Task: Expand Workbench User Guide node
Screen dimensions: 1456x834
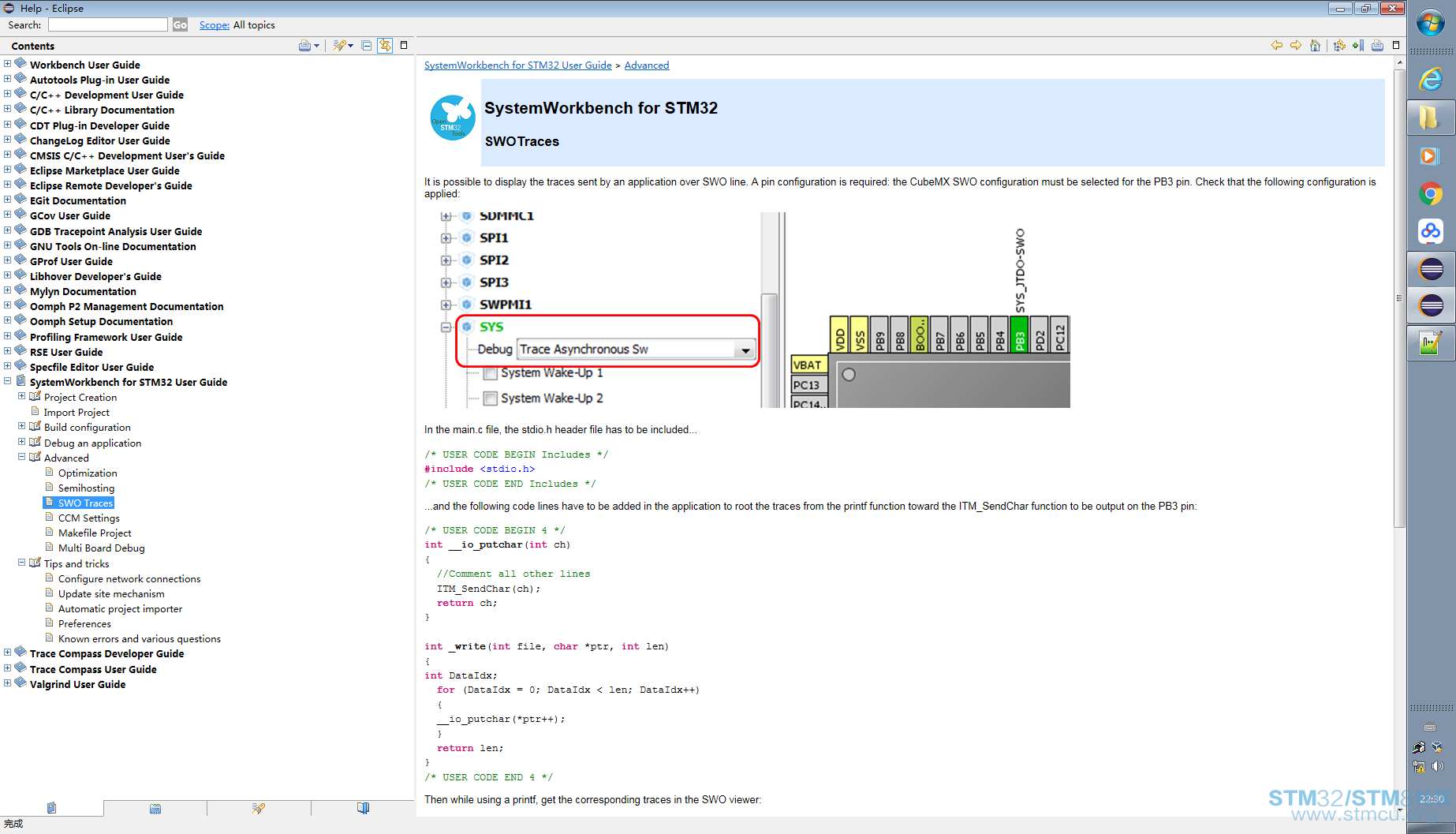Action: coord(8,64)
